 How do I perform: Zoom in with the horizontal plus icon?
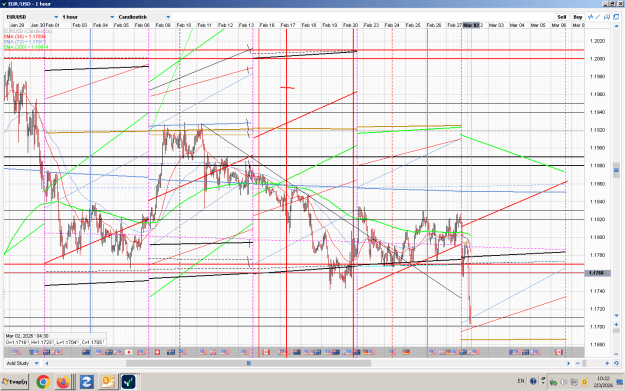(607, 363)
